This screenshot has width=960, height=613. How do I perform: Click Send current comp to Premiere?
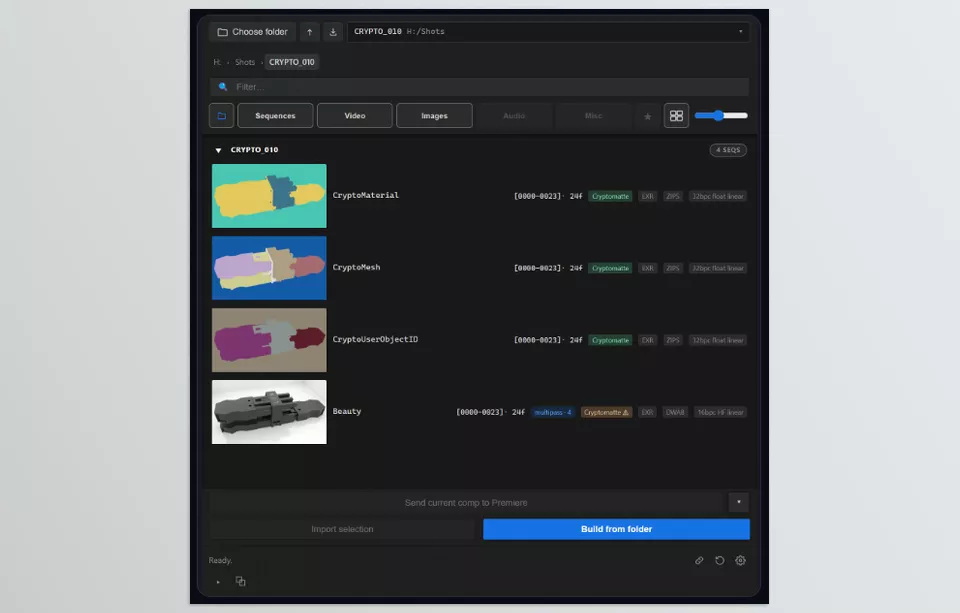(466, 503)
